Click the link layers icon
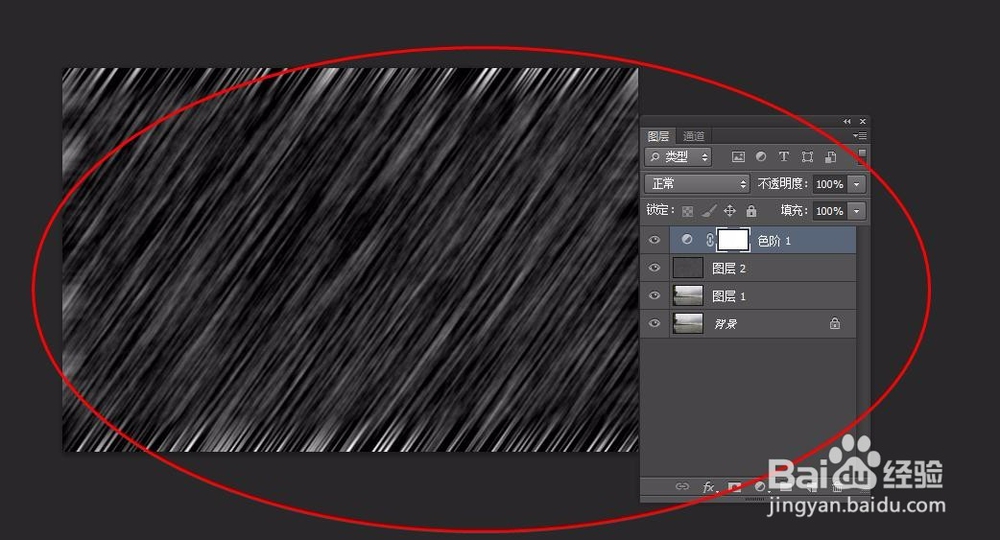The width and height of the screenshot is (1000, 540). pos(682,486)
